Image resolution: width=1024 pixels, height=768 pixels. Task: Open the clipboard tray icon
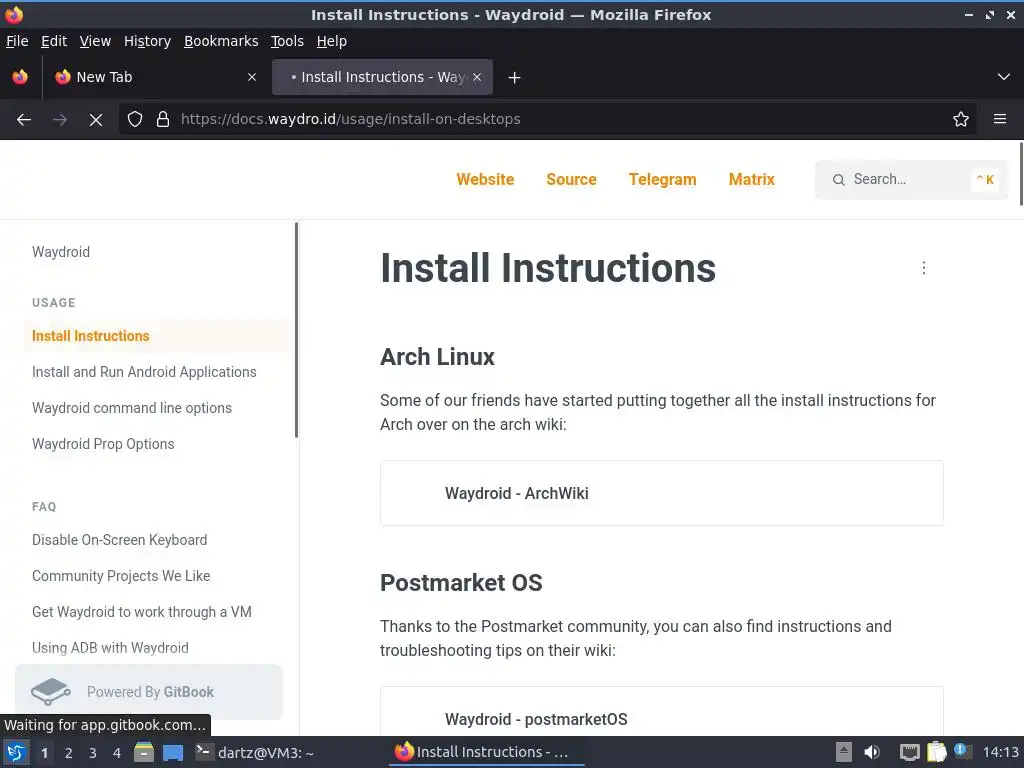[936, 752]
